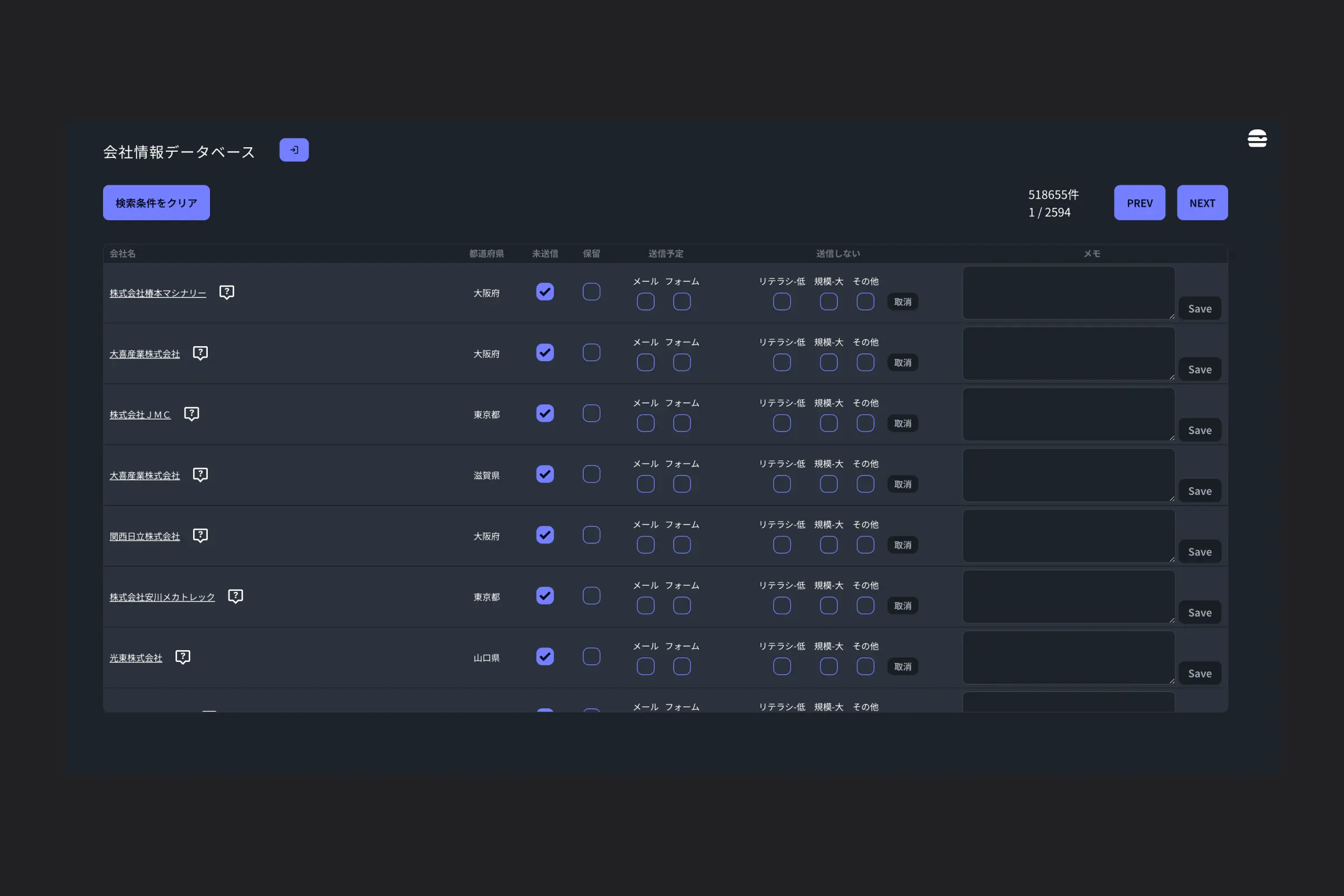Go to the next page with NEXT
The width and height of the screenshot is (1344, 896).
[x=1202, y=202]
